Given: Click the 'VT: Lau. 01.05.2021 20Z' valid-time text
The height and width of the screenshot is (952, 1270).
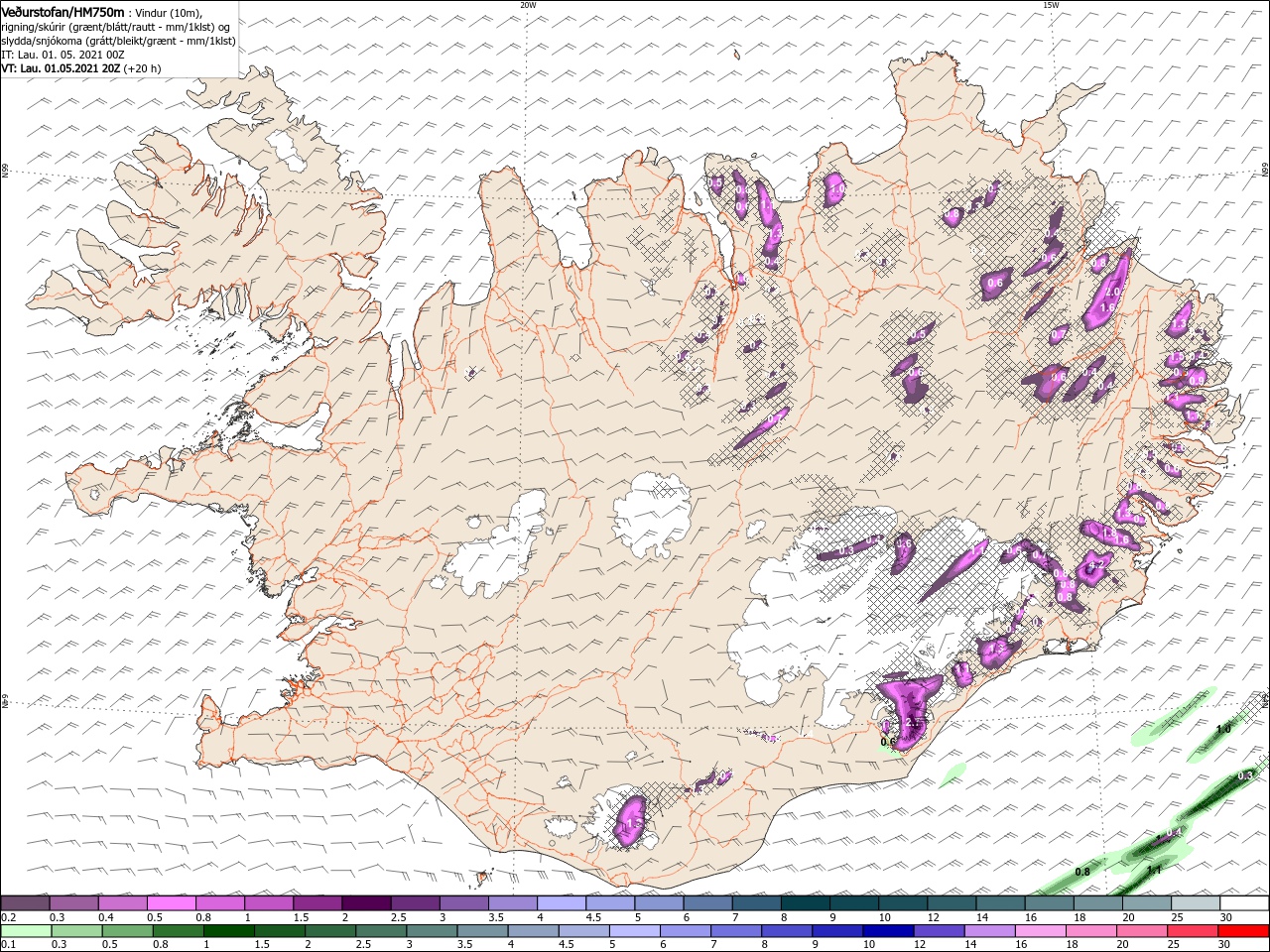Looking at the screenshot, I should [x=61, y=68].
